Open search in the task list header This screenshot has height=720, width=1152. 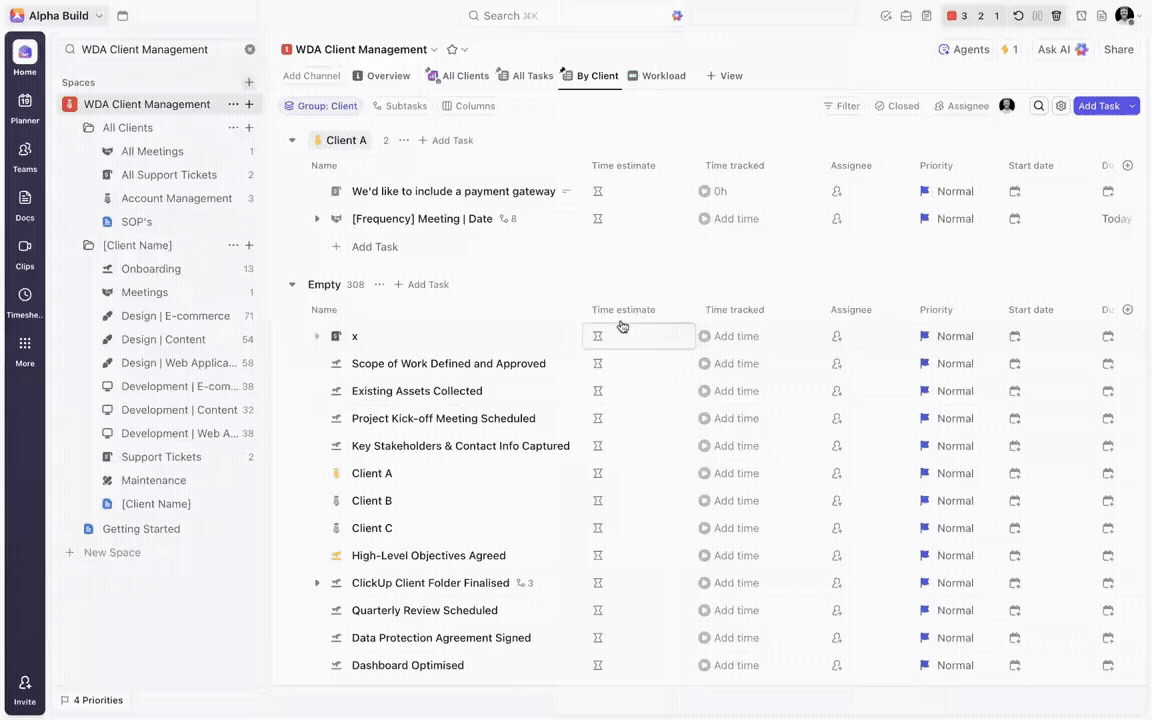1039,106
